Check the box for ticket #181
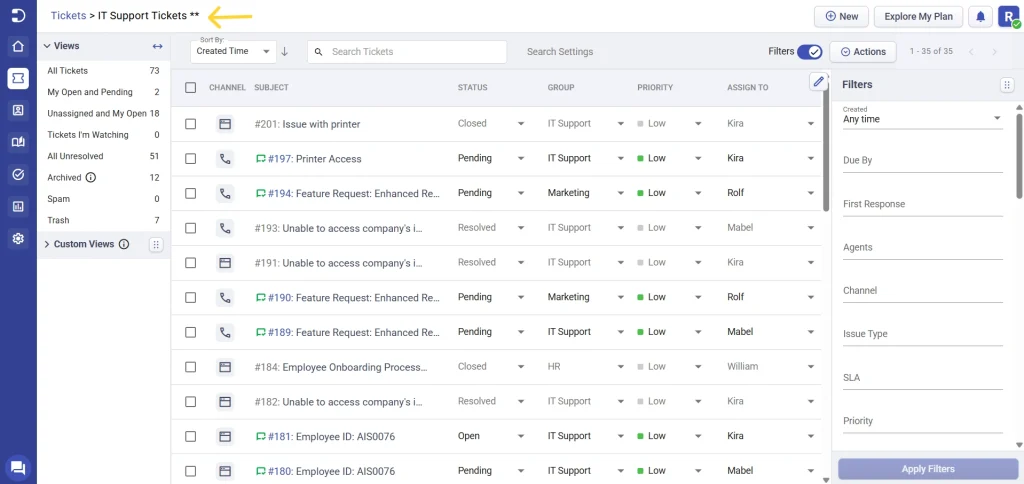The height and width of the screenshot is (484, 1024). [x=191, y=436]
